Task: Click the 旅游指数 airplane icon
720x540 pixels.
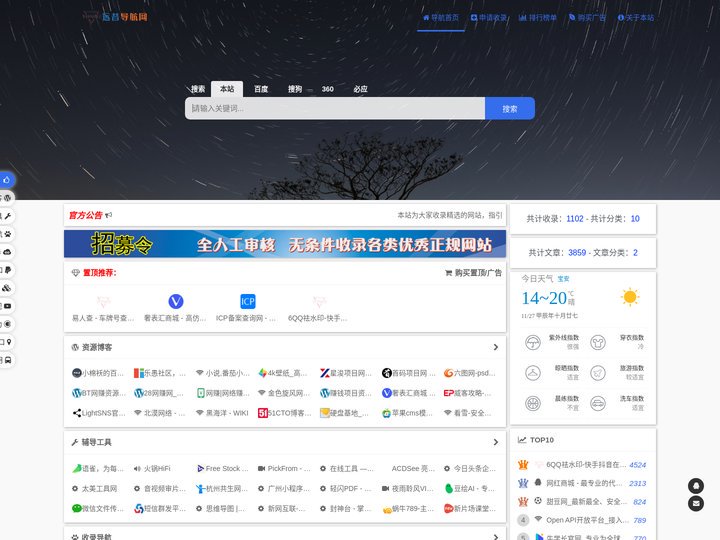Action: (597, 373)
